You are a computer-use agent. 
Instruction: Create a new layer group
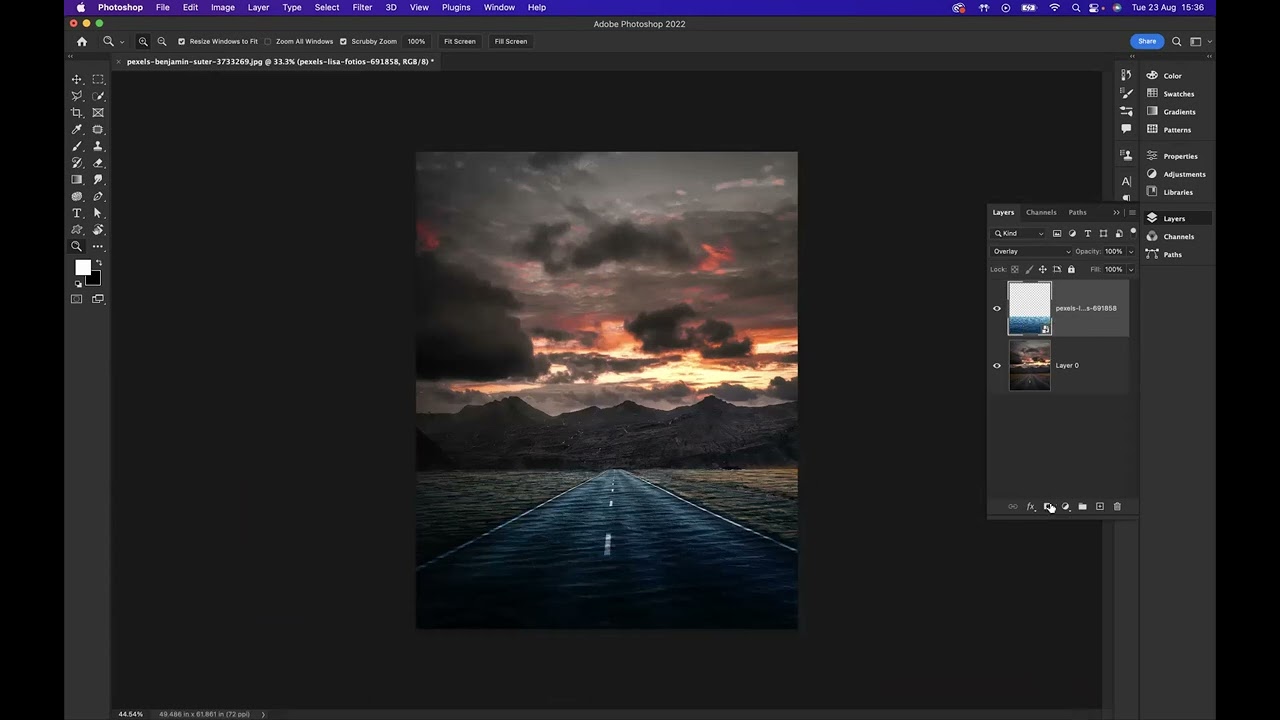click(x=1082, y=507)
